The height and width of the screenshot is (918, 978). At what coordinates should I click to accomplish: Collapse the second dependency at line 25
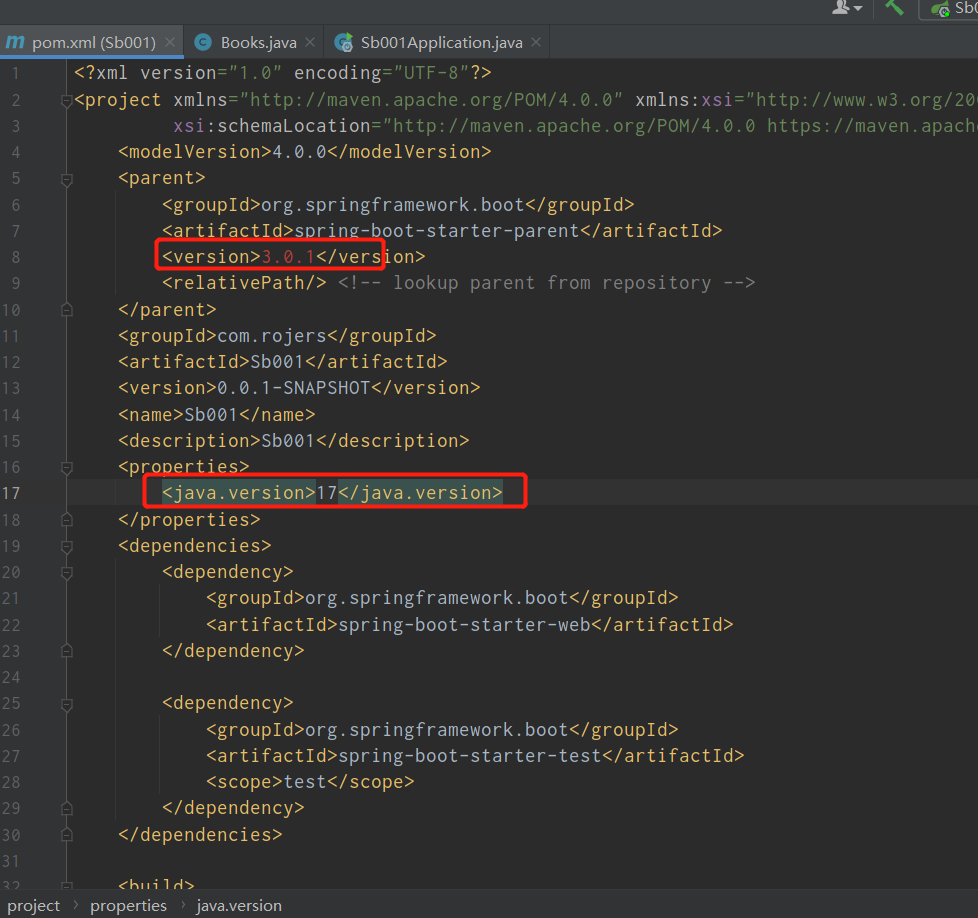(67, 705)
